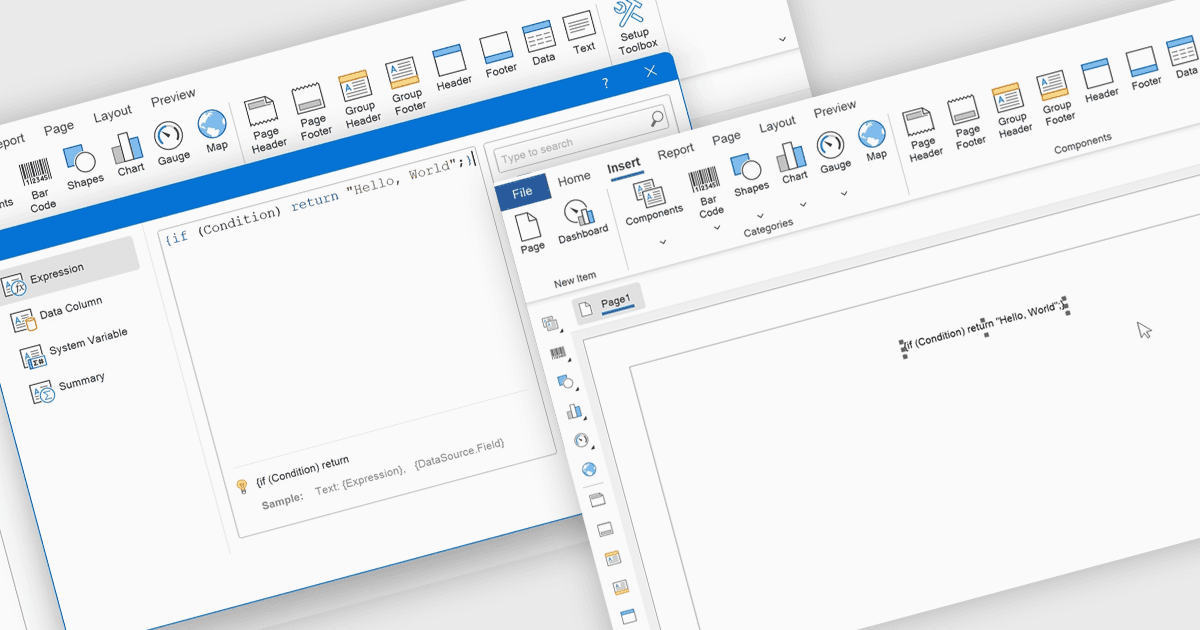Click the globe map tool in the side toolbox
1200x630 pixels.
[x=590, y=469]
